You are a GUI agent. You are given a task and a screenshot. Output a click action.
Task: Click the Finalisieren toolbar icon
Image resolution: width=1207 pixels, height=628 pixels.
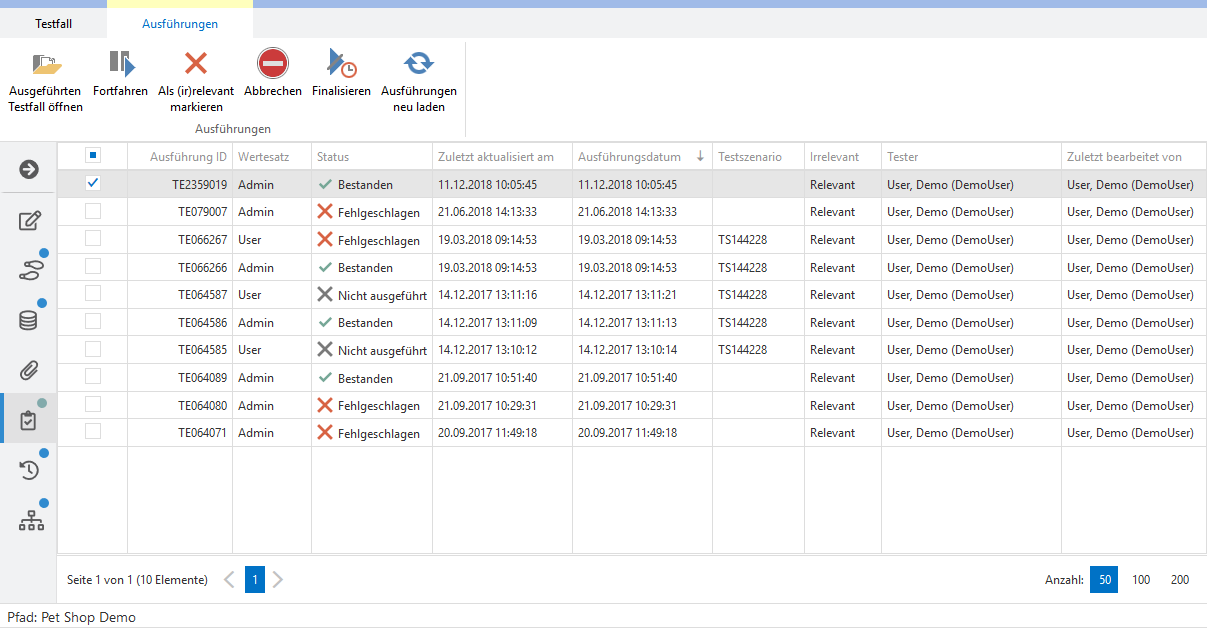click(341, 66)
